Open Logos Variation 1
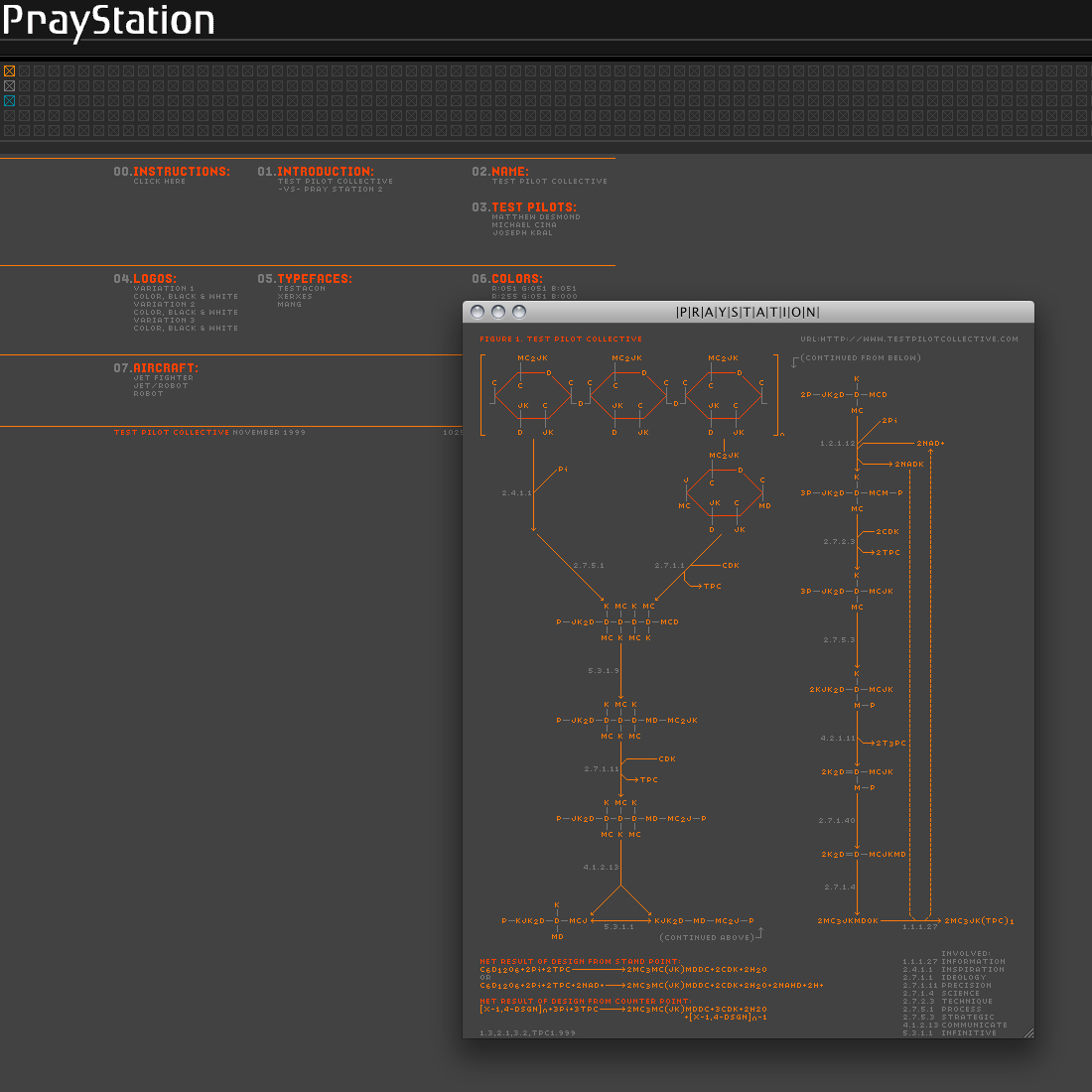Viewport: 1092px width, 1092px height. 164,289
